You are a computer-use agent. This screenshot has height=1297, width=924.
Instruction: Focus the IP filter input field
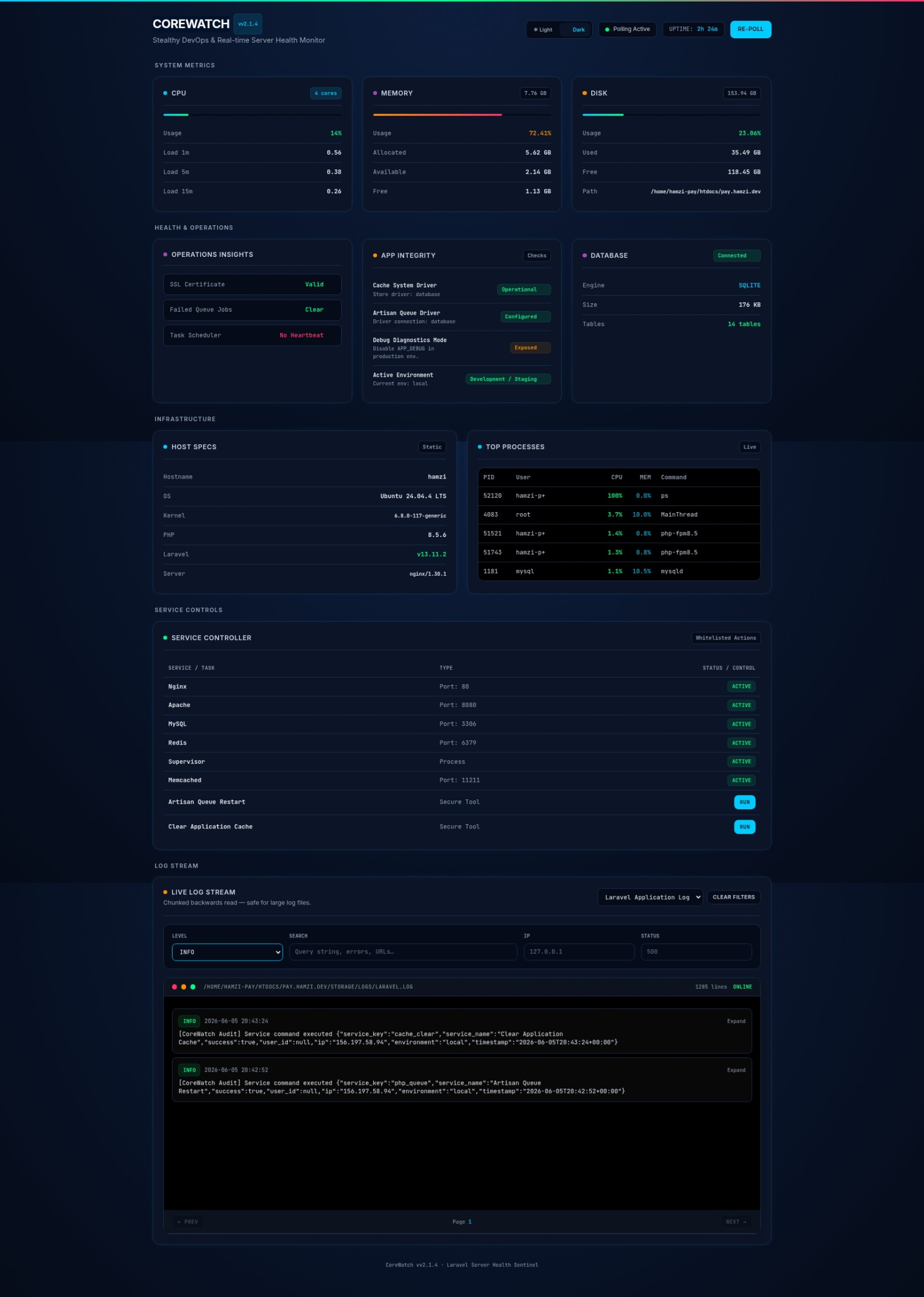pyautogui.click(x=579, y=952)
